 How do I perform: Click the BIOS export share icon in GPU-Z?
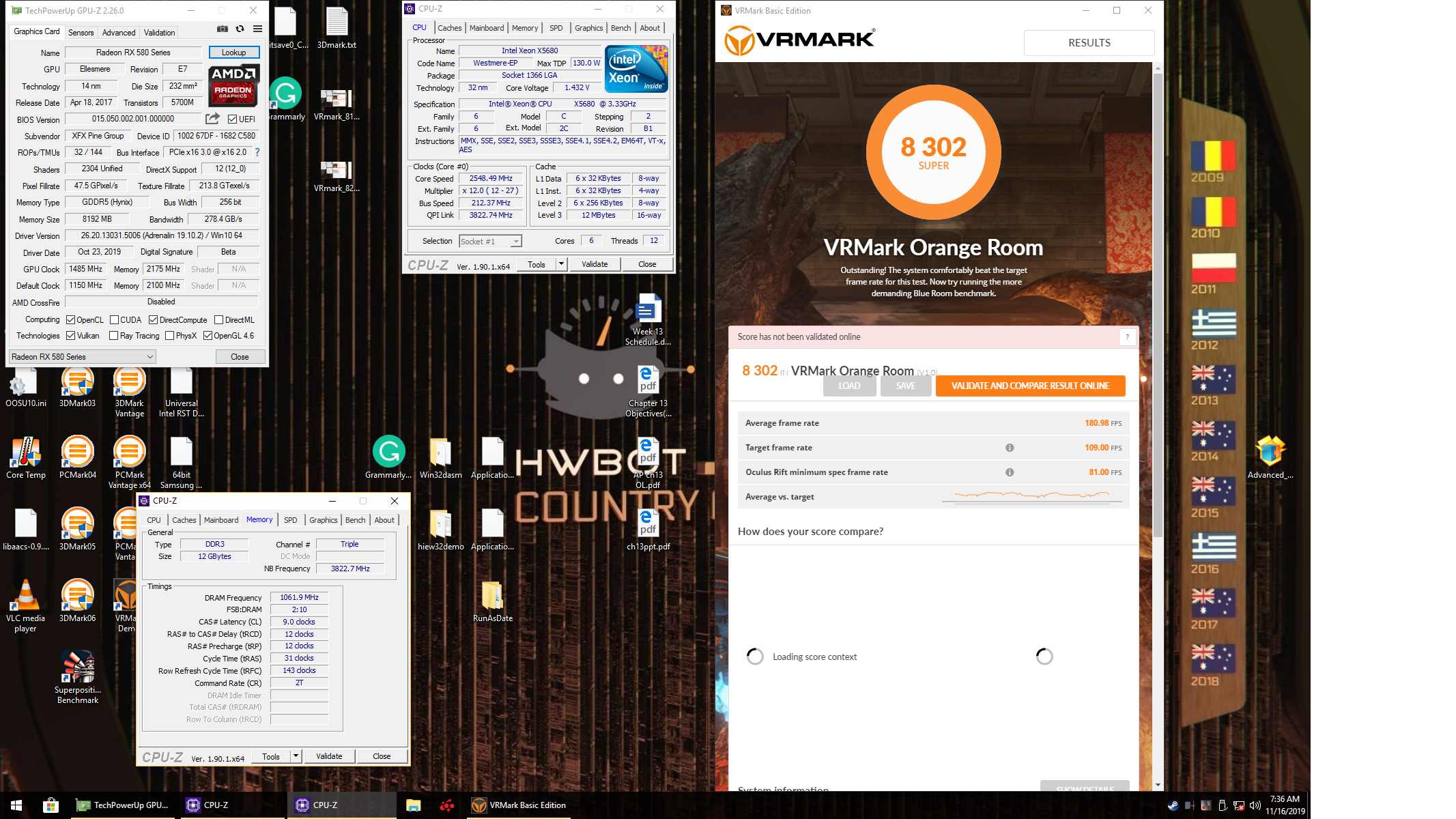213,118
